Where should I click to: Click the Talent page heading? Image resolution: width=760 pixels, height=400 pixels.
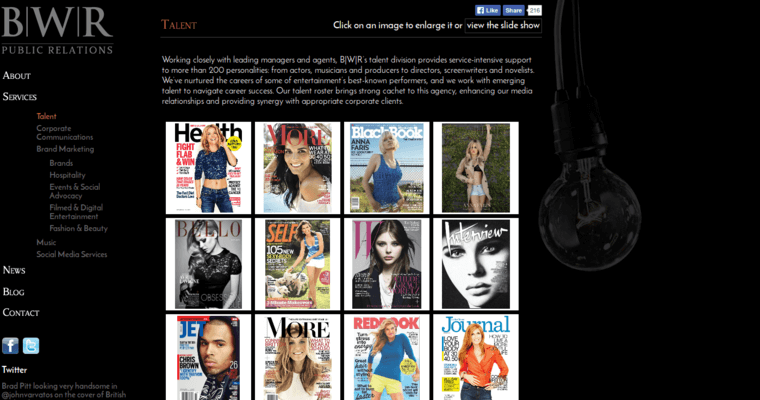click(179, 25)
